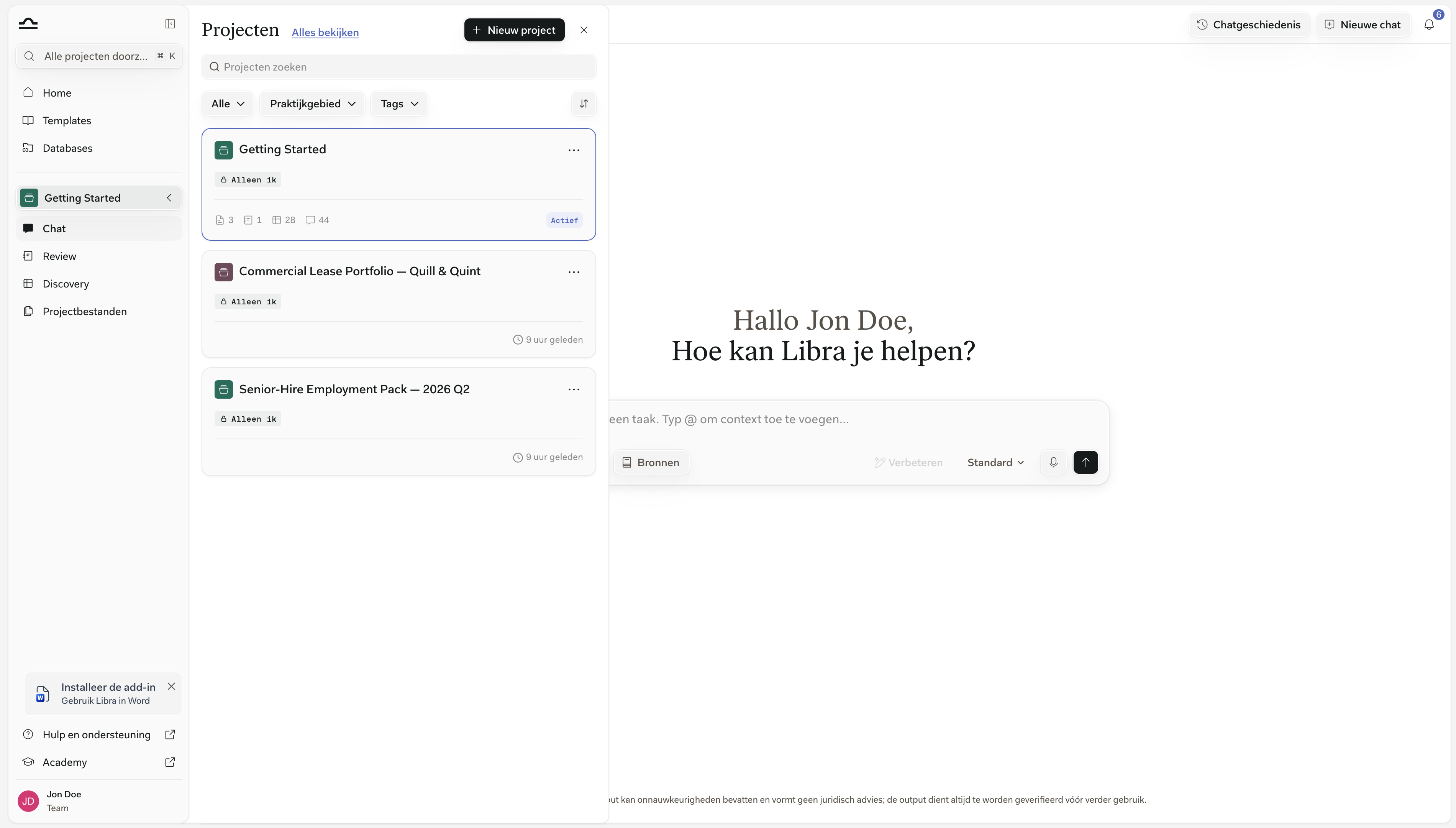The width and height of the screenshot is (1456, 828).
Task: Click the JD user avatar
Action: (28, 801)
